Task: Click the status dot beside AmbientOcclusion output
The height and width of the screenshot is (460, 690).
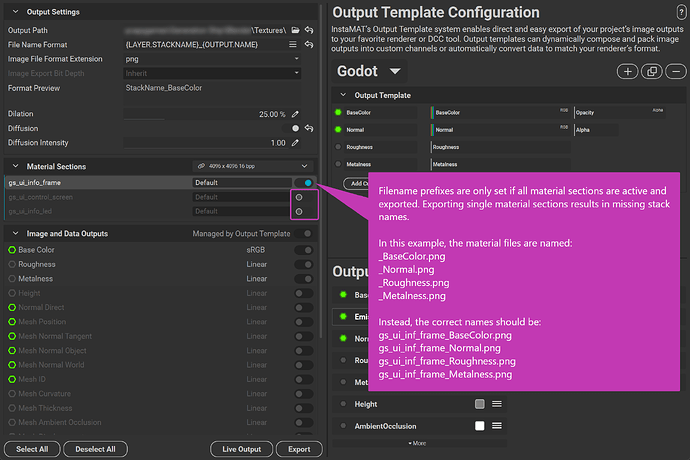Action: (x=343, y=426)
